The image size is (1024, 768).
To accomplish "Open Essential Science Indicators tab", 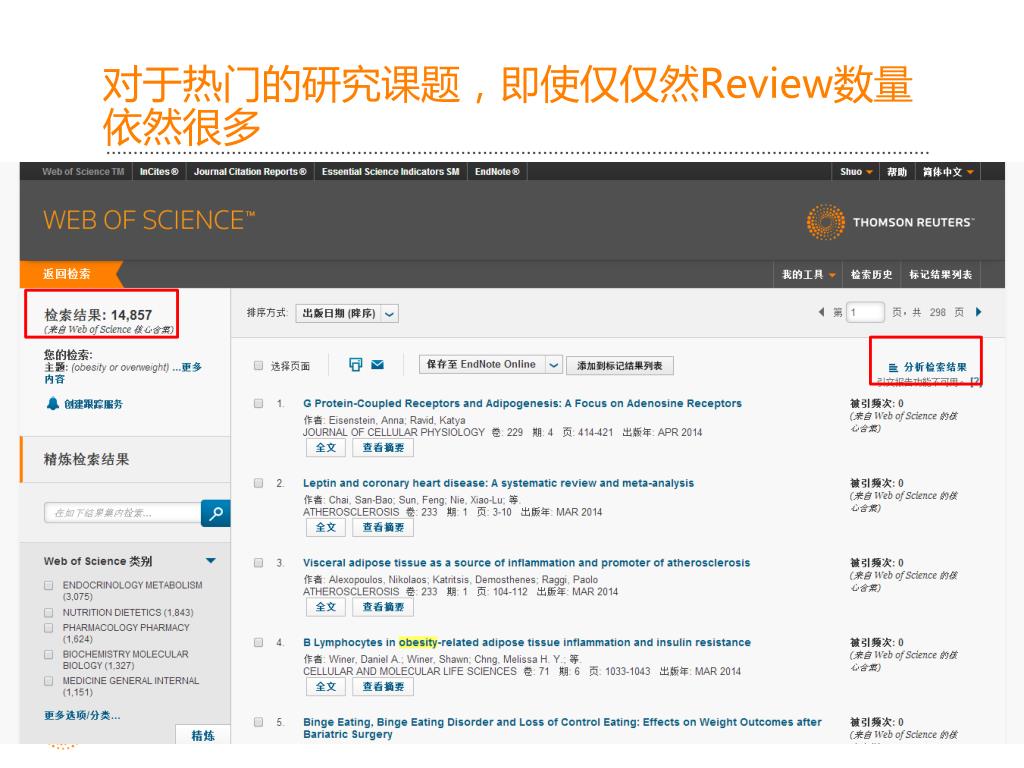I will pyautogui.click(x=391, y=172).
